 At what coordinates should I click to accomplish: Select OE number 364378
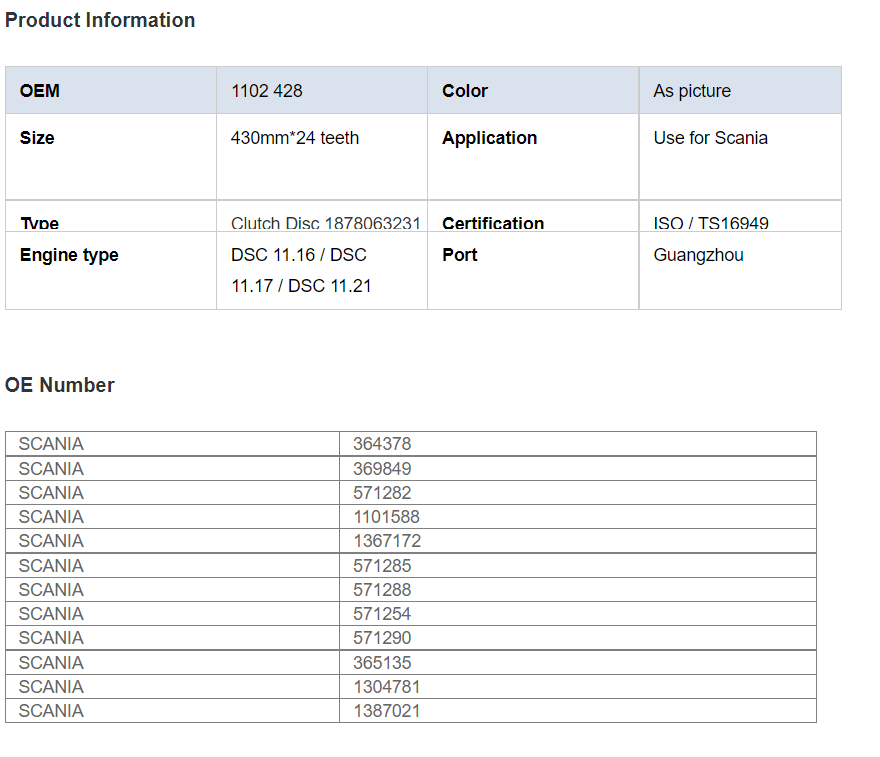pyautogui.click(x=382, y=444)
